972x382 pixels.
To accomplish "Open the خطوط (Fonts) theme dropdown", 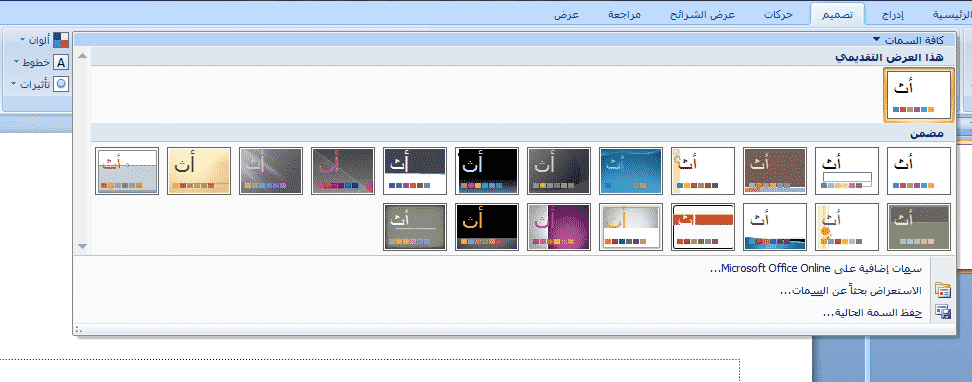I will tap(41, 63).
